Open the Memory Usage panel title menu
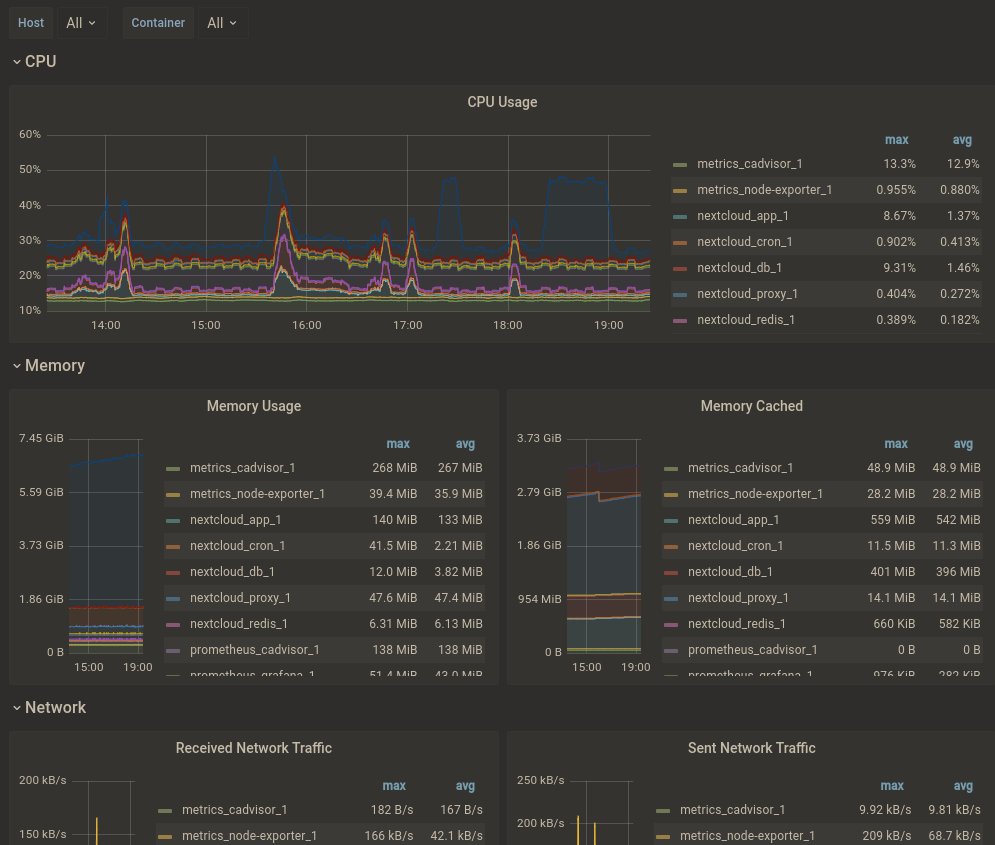This screenshot has height=845, width=995. [x=254, y=406]
